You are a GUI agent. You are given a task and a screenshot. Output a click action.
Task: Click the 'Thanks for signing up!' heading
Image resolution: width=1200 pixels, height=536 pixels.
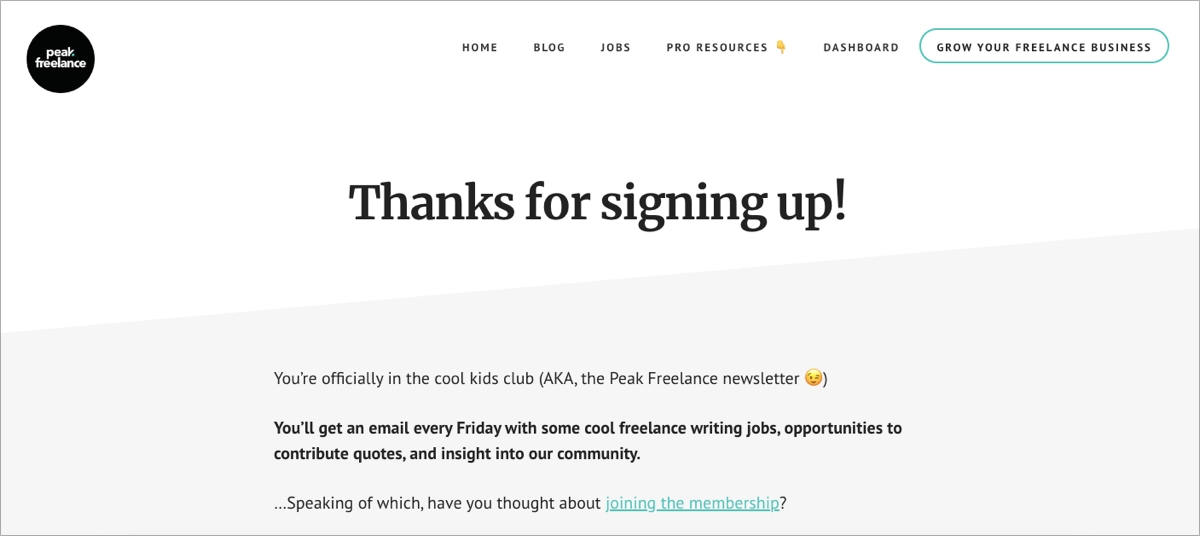[598, 202]
